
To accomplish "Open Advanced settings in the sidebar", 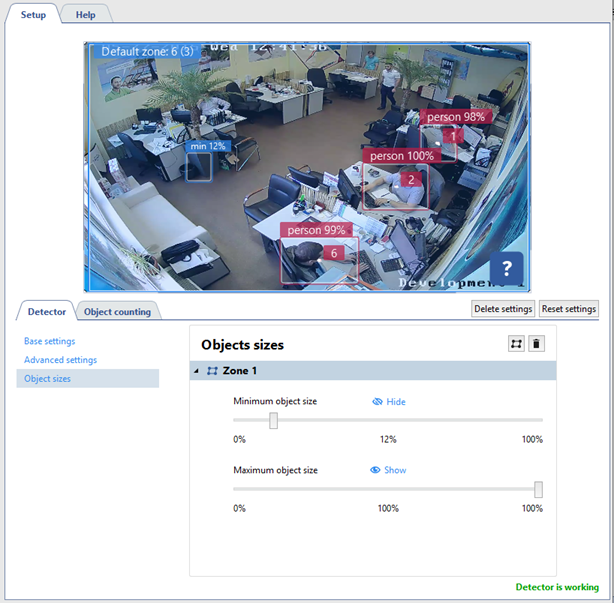I will [x=60, y=360].
